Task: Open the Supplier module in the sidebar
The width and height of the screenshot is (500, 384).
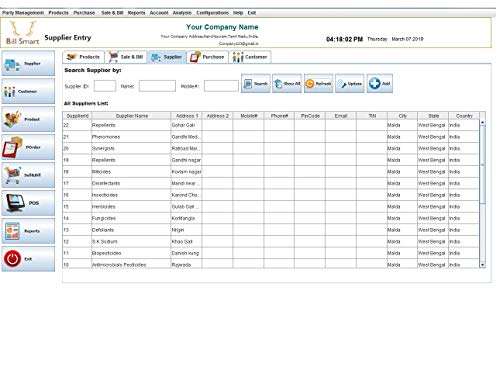Action: pos(28,63)
